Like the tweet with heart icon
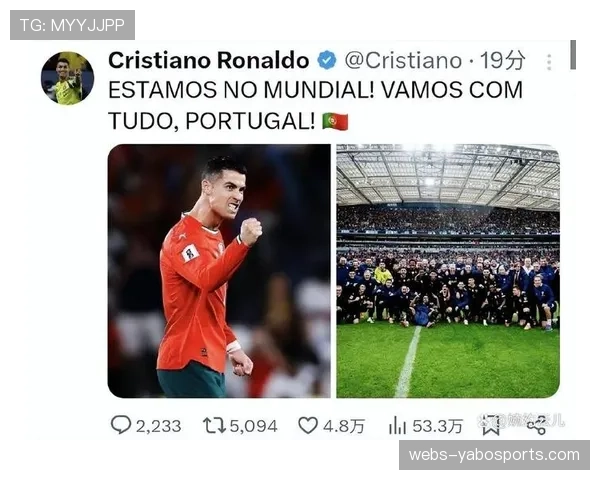The height and width of the screenshot is (480, 600). coord(308,426)
